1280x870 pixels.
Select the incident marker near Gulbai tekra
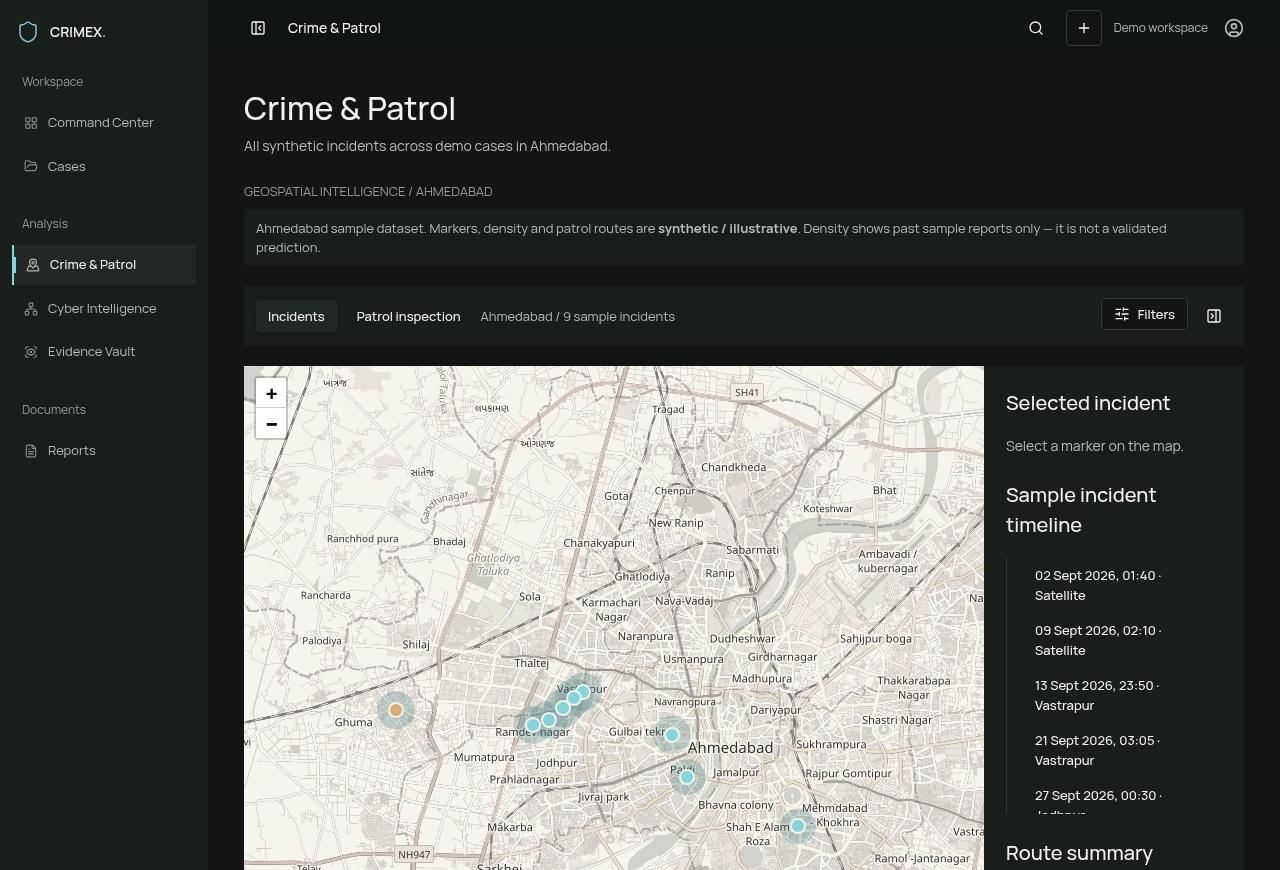pos(672,735)
